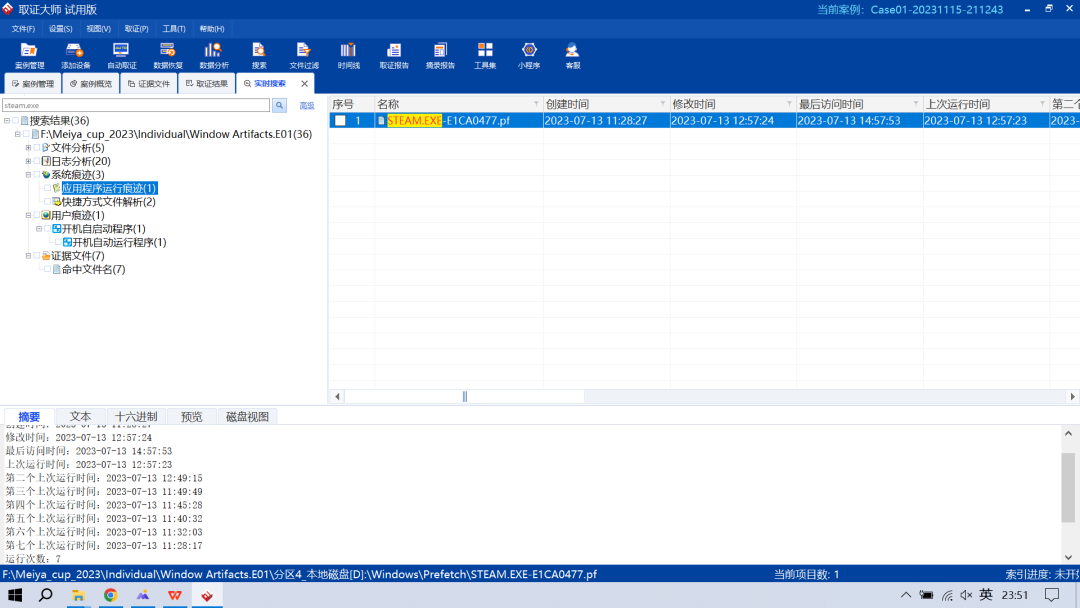The height and width of the screenshot is (608, 1080).
Task: Collapse the 搜索结果(36) root node
Action: (x=7, y=120)
